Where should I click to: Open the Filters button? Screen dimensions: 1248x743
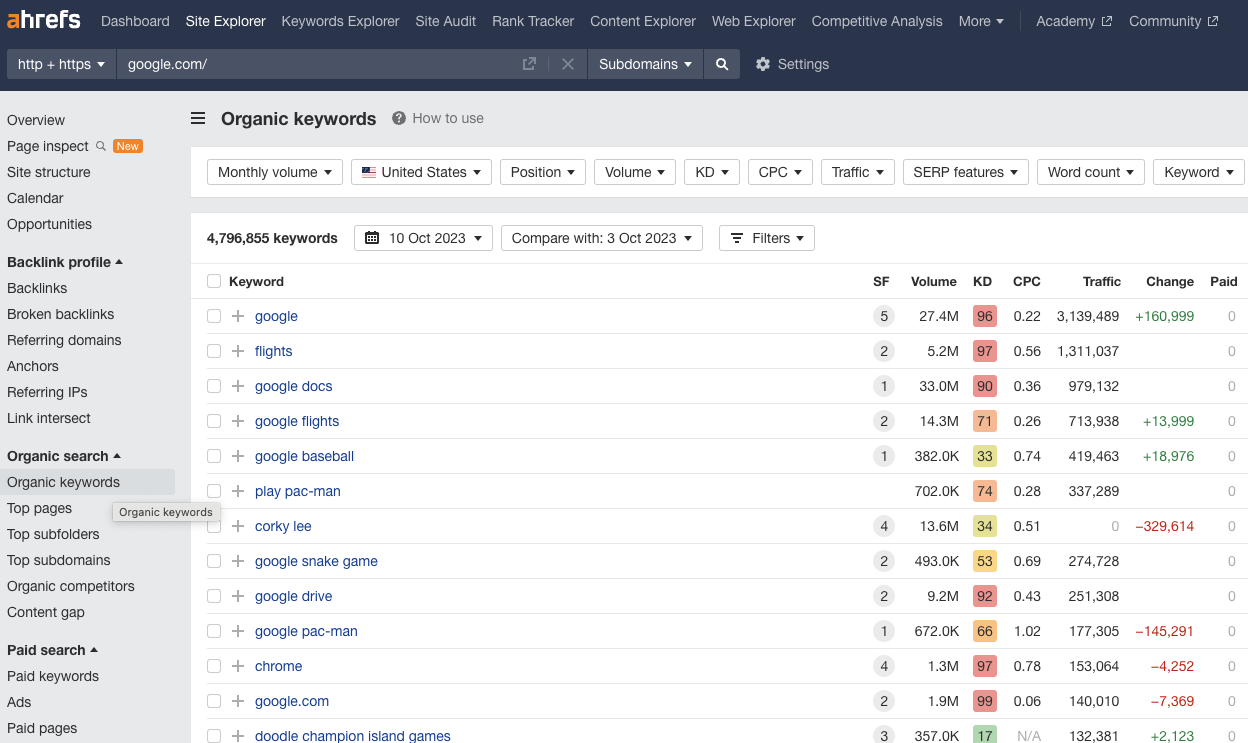[767, 238]
